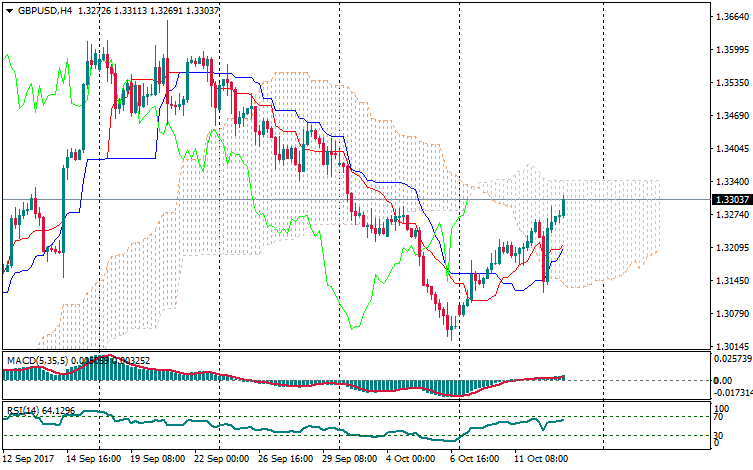
Task: Select the MACD(5,35,5) indicator label
Action: pos(38,358)
